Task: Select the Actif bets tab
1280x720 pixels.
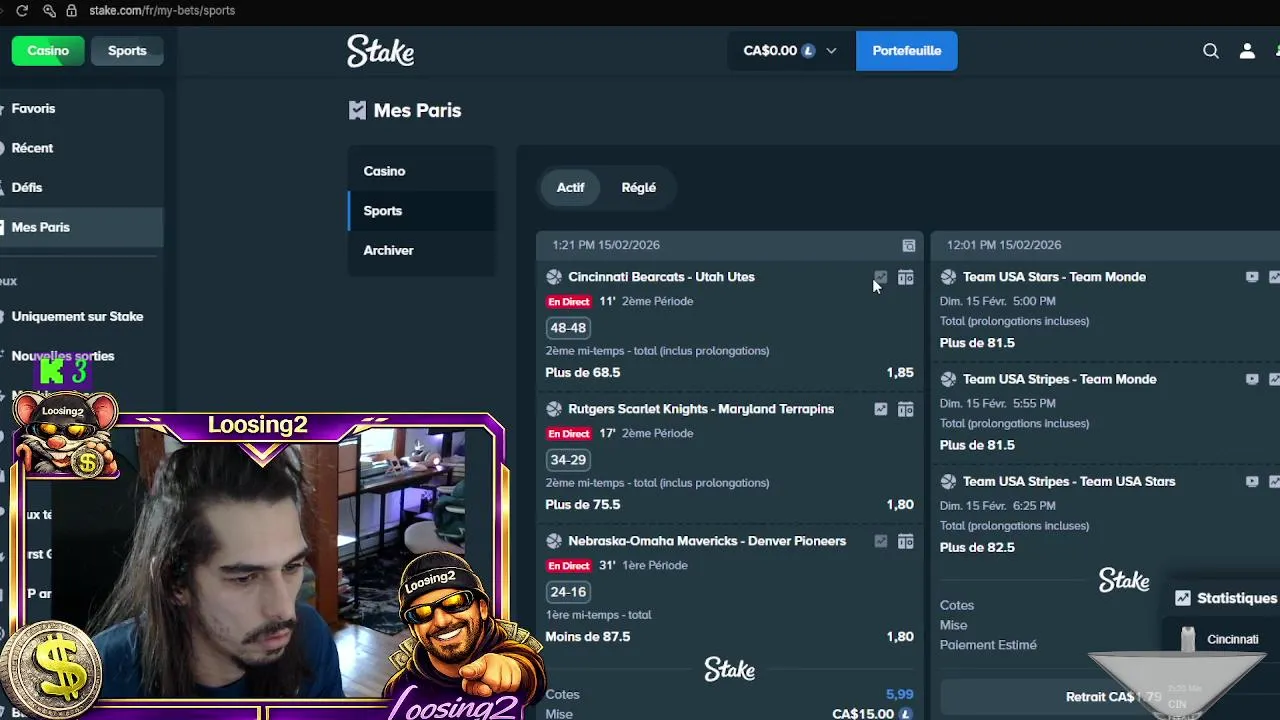Action: [570, 187]
